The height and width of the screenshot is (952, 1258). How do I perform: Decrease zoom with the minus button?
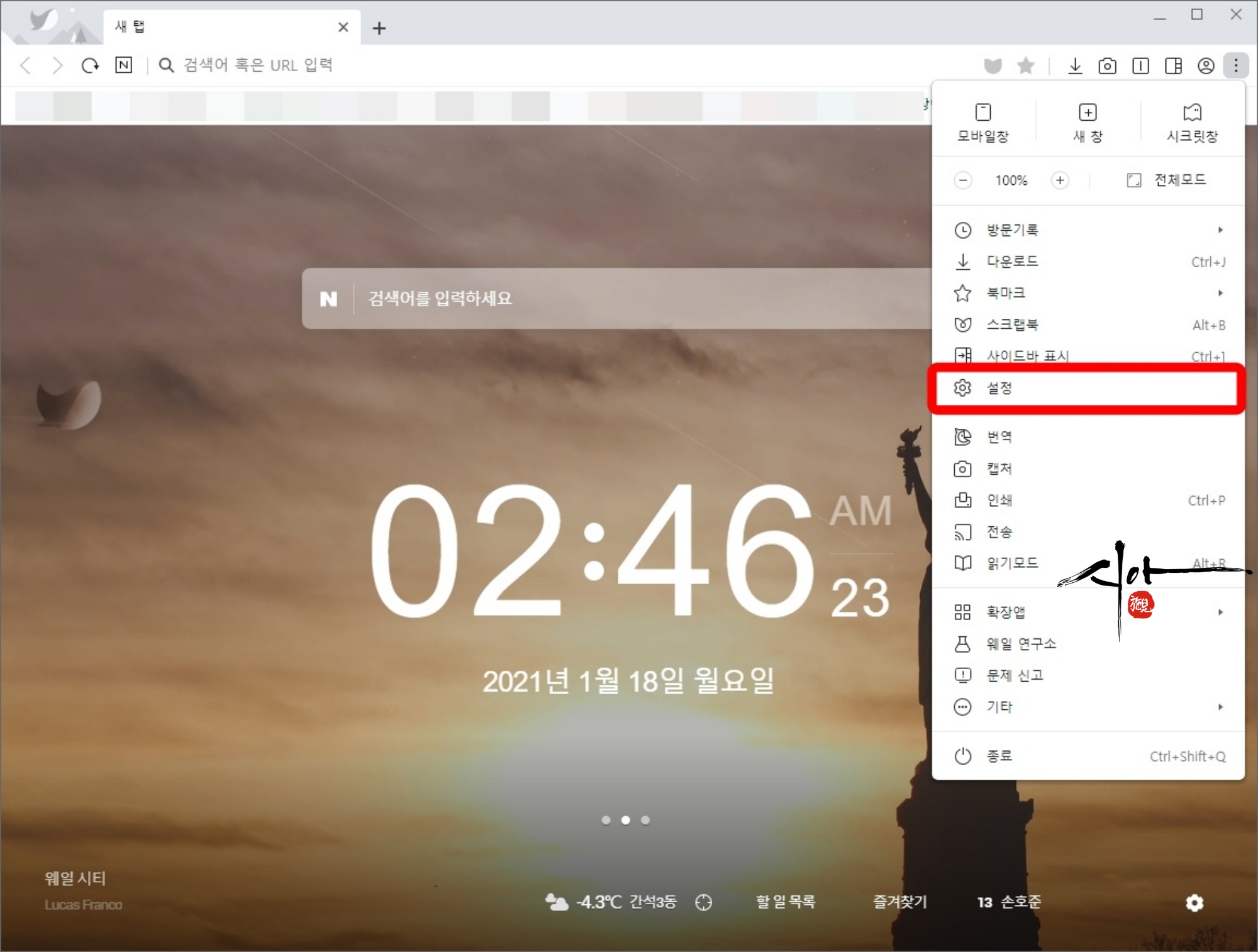click(962, 180)
